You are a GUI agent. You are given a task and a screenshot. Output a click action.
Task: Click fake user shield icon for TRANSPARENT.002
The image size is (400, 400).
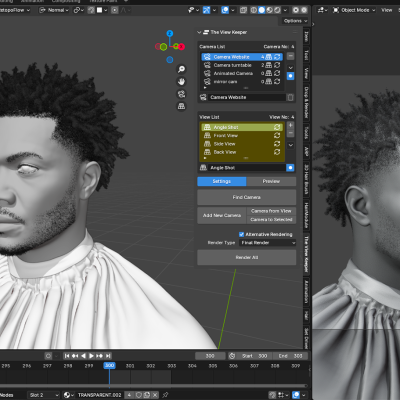pos(139,395)
